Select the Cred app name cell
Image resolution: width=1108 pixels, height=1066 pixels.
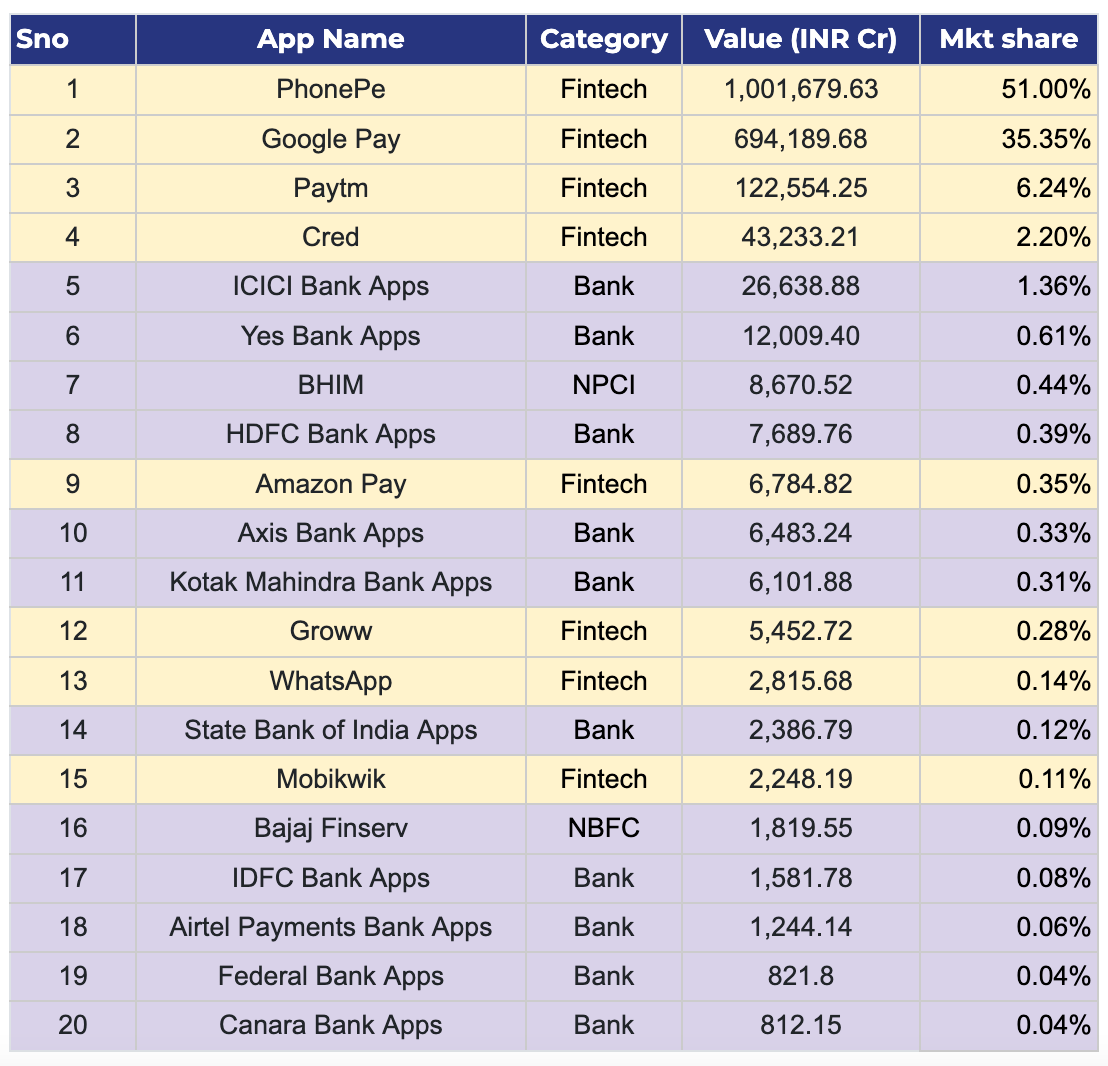click(331, 237)
